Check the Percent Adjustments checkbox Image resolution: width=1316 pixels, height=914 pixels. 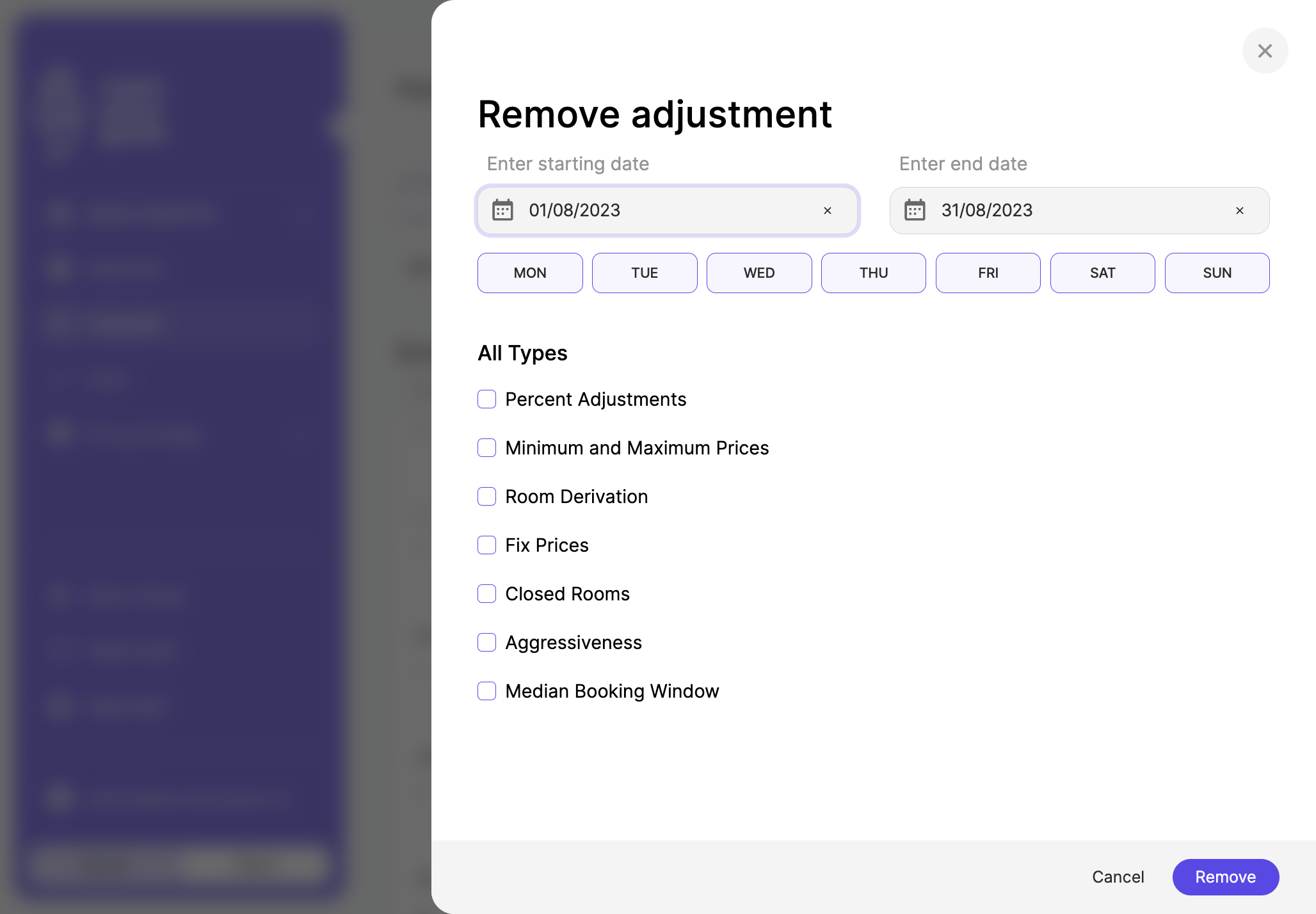pyautogui.click(x=487, y=399)
